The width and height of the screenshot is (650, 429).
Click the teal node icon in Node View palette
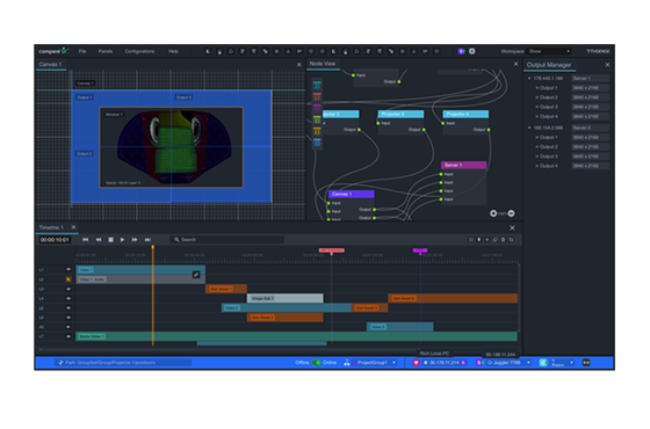pos(317,85)
